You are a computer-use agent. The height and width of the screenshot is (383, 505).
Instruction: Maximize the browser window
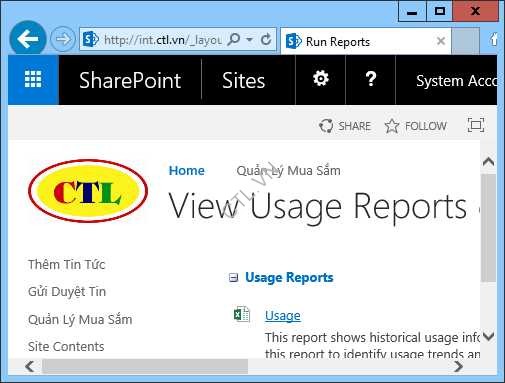439,12
